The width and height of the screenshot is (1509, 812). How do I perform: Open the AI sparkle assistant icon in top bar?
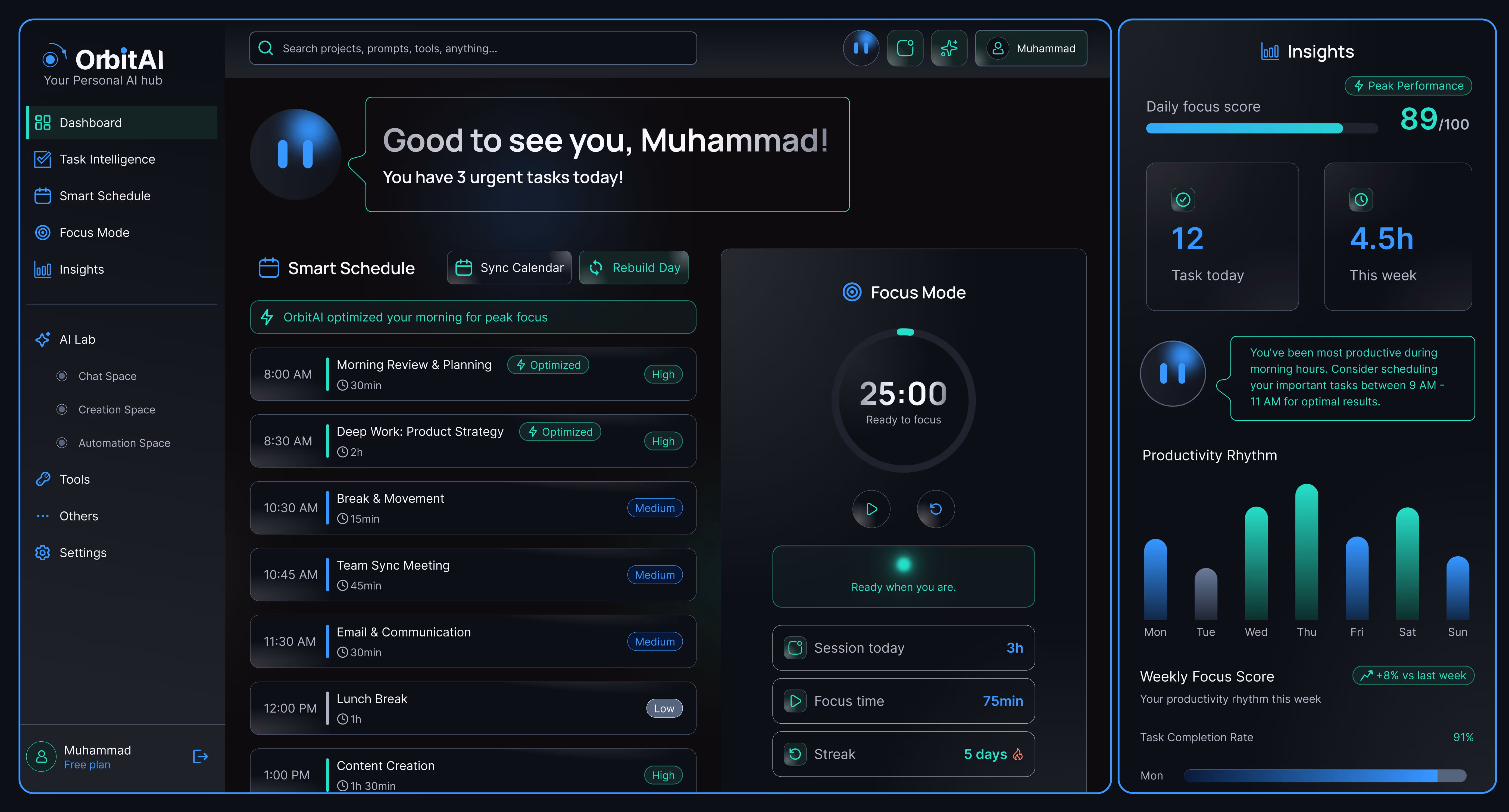[949, 48]
